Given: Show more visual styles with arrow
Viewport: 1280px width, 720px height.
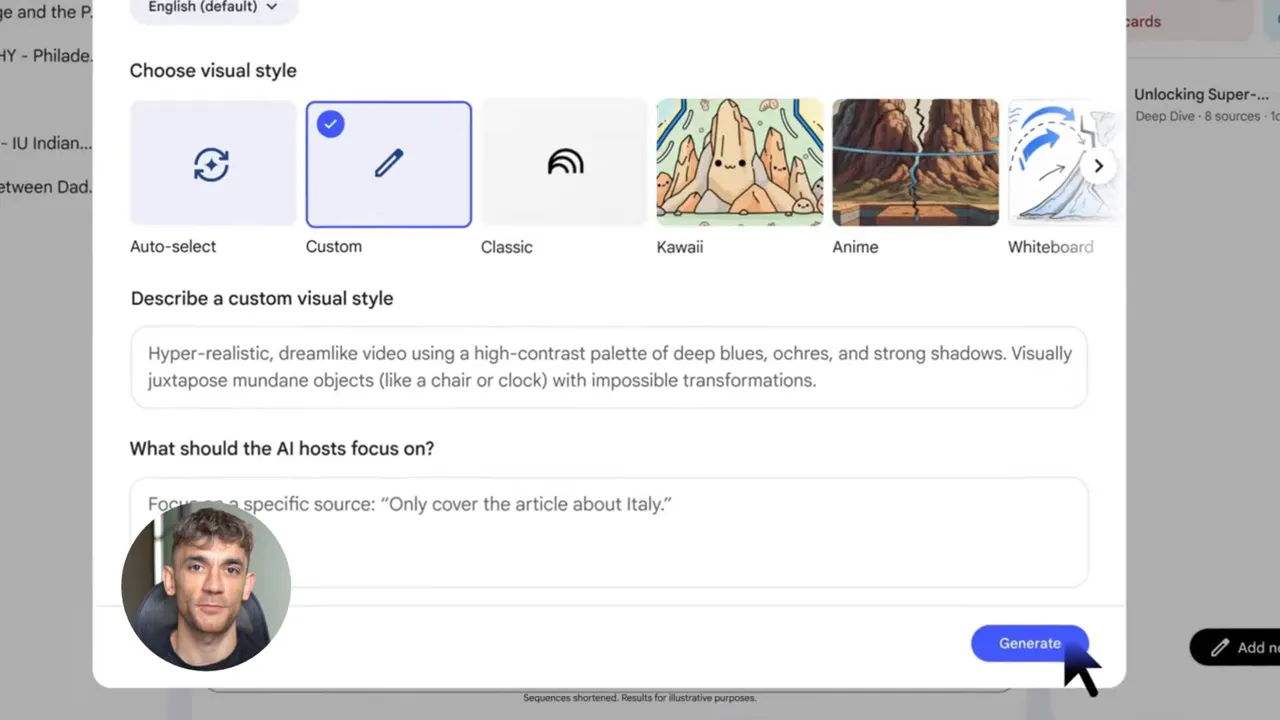Looking at the screenshot, I should (1098, 166).
